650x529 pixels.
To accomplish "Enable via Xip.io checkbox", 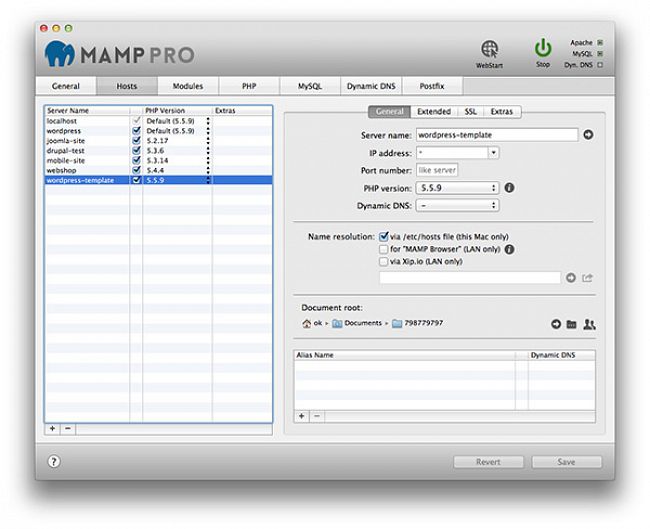I will click(x=383, y=262).
